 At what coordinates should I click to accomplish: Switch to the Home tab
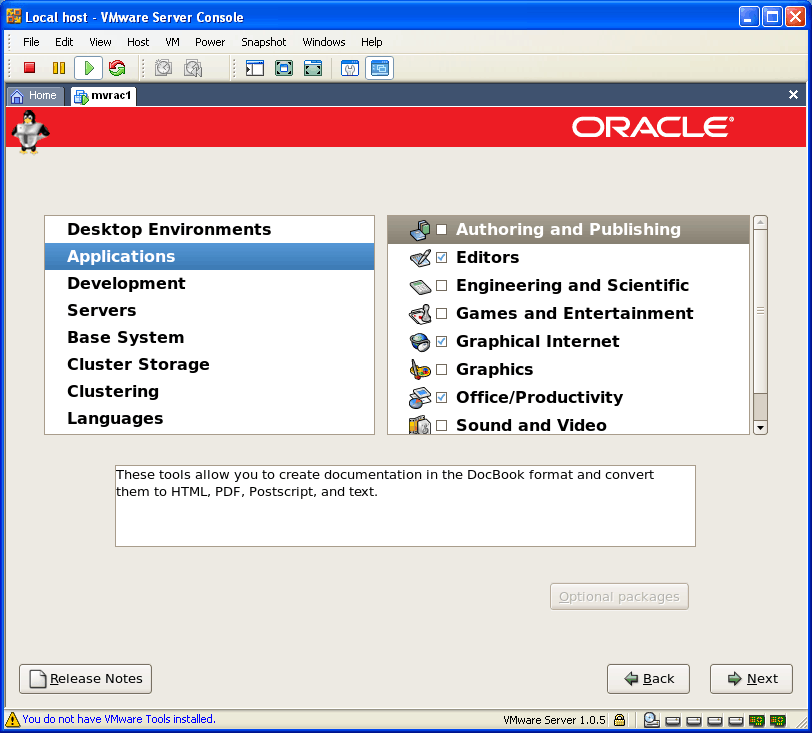coord(35,96)
